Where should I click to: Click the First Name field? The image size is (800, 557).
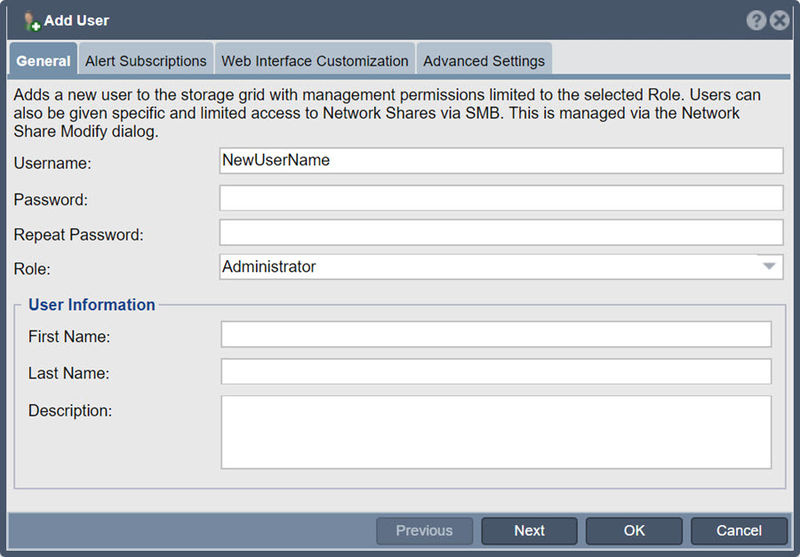(496, 334)
